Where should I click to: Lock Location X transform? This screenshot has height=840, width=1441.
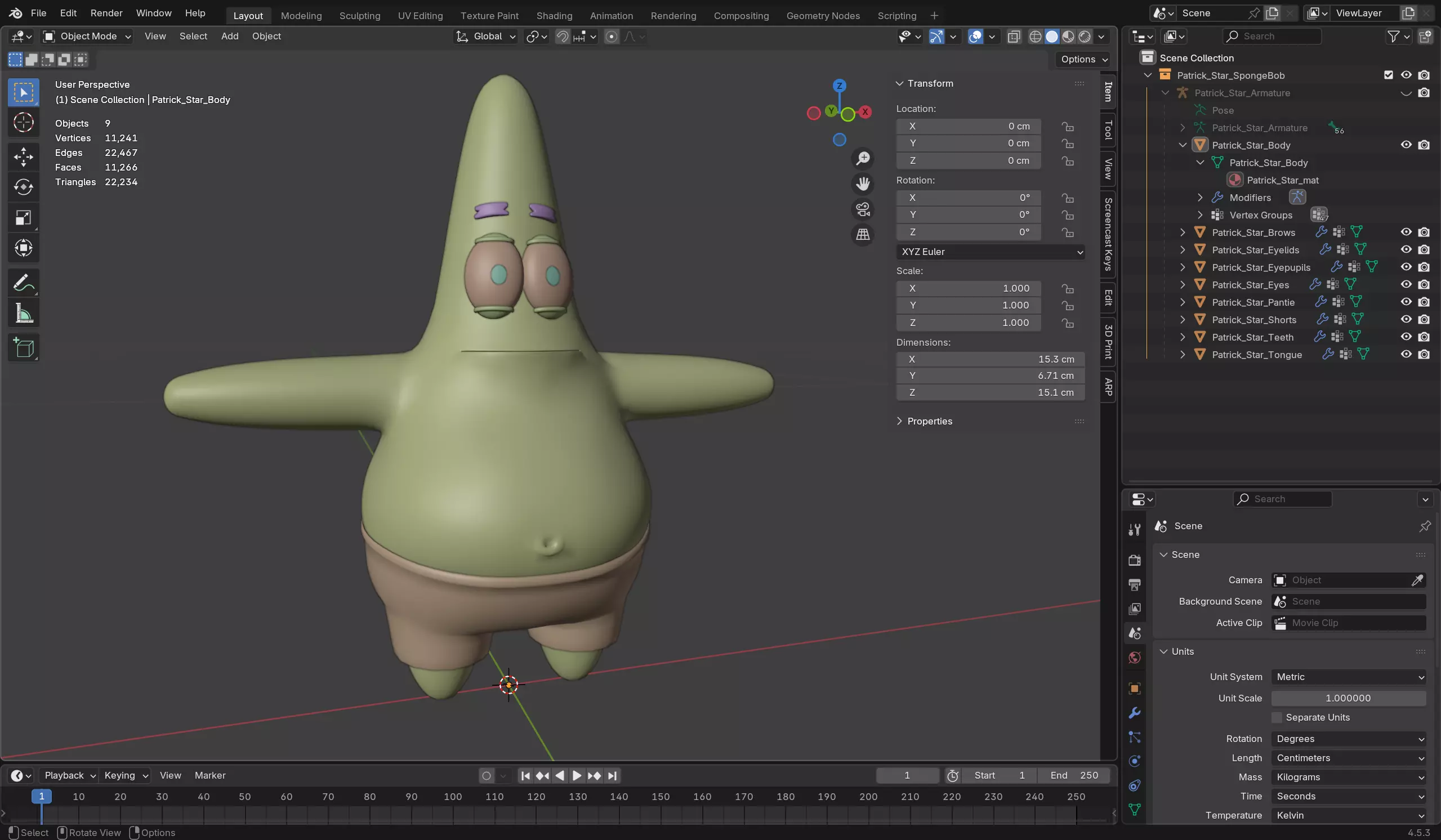[1068, 126]
